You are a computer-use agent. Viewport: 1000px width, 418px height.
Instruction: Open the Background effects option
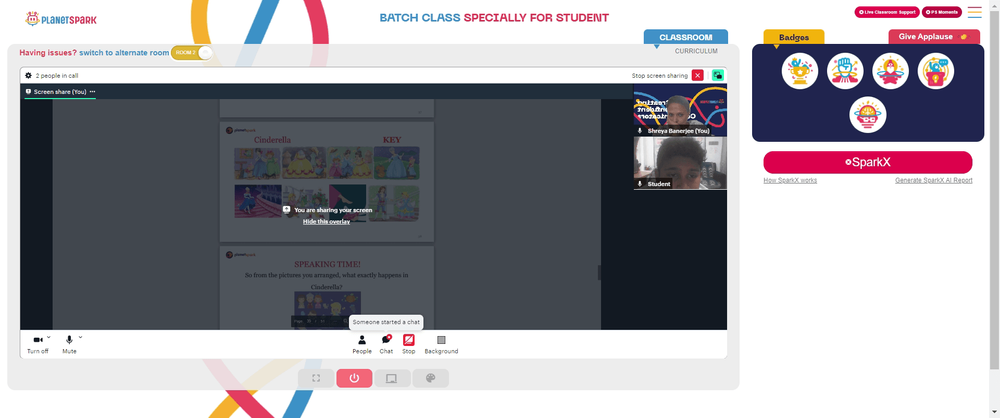tap(441, 344)
